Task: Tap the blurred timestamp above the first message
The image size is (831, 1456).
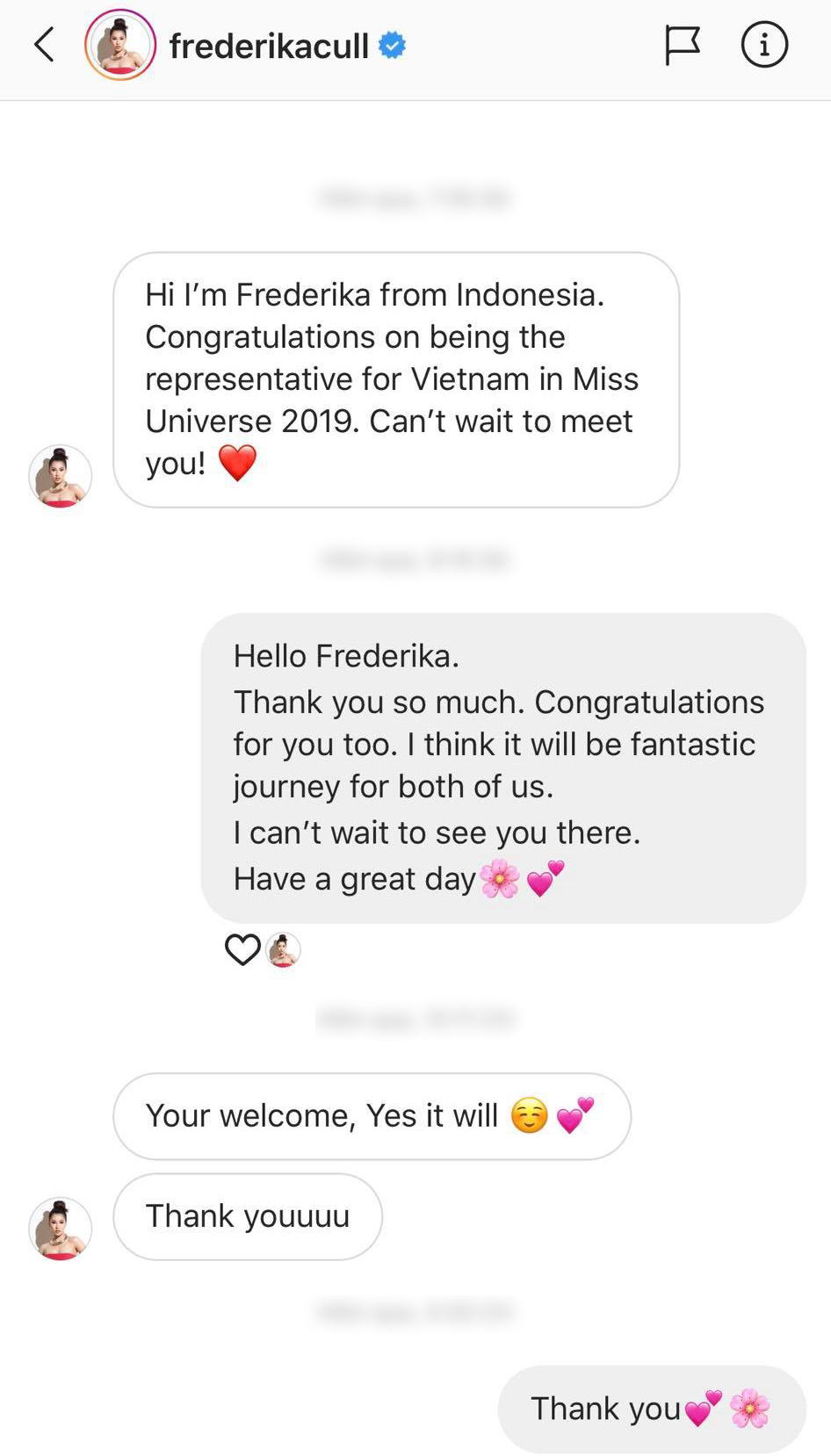Action: click(x=415, y=198)
